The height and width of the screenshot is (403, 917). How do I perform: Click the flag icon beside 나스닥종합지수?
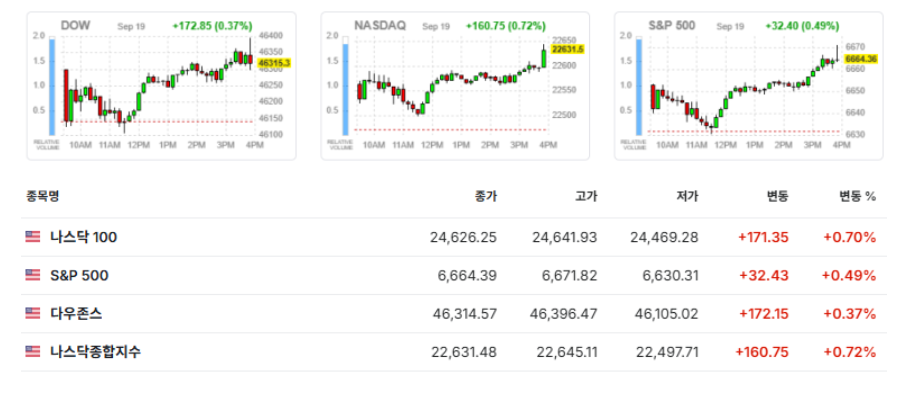click(x=33, y=352)
